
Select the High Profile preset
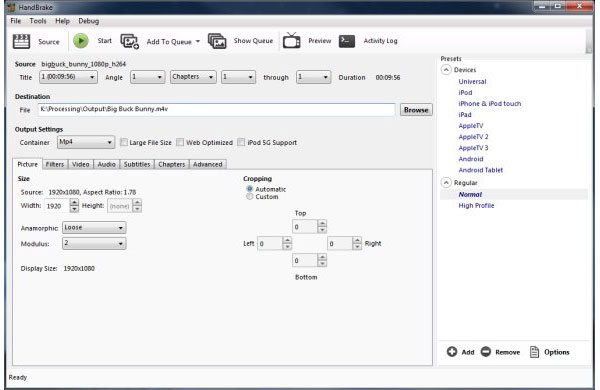pyautogui.click(x=476, y=206)
